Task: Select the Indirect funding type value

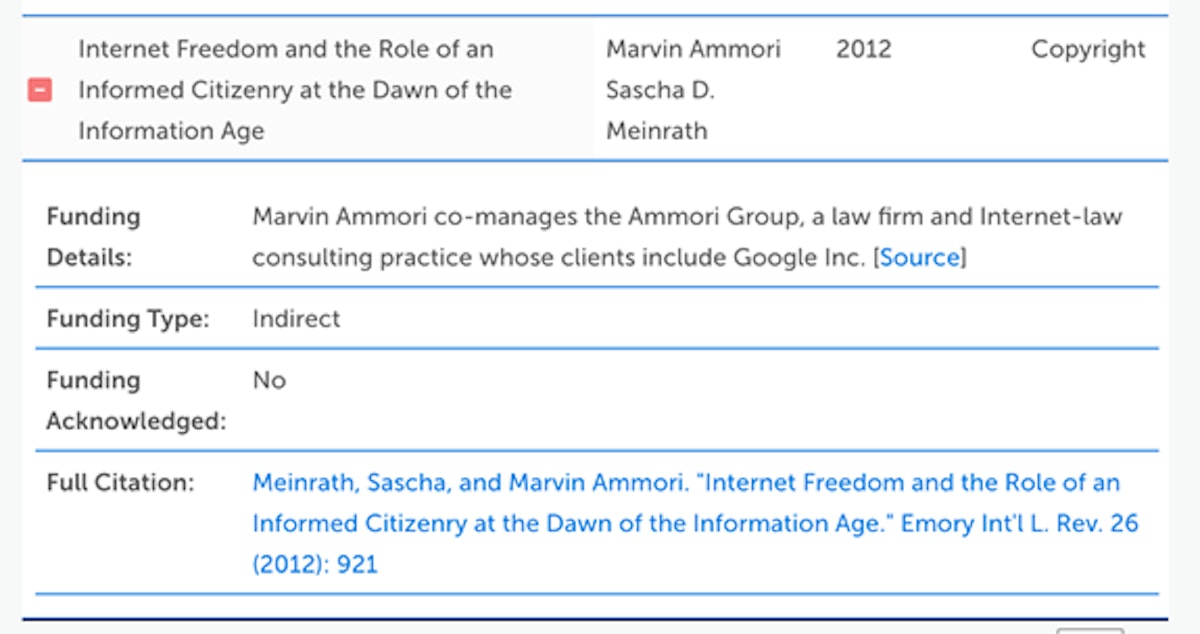Action: [x=296, y=319]
